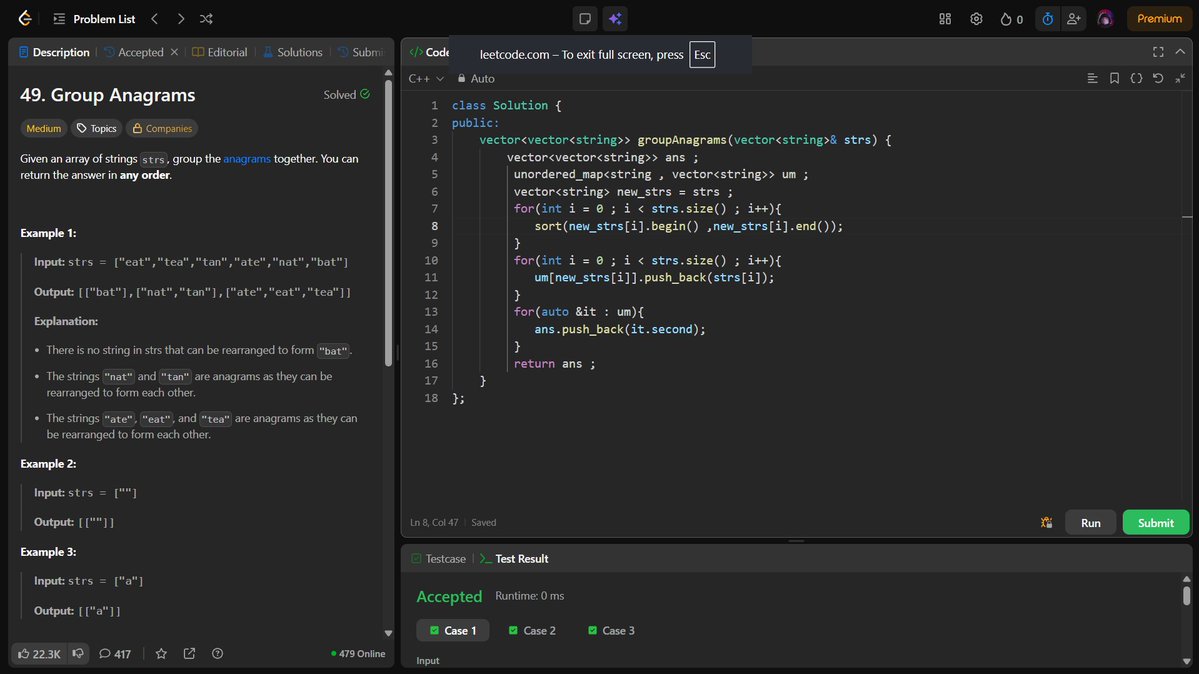1199x674 pixels.
Task: Start the timer stopwatch icon
Action: (1048, 18)
